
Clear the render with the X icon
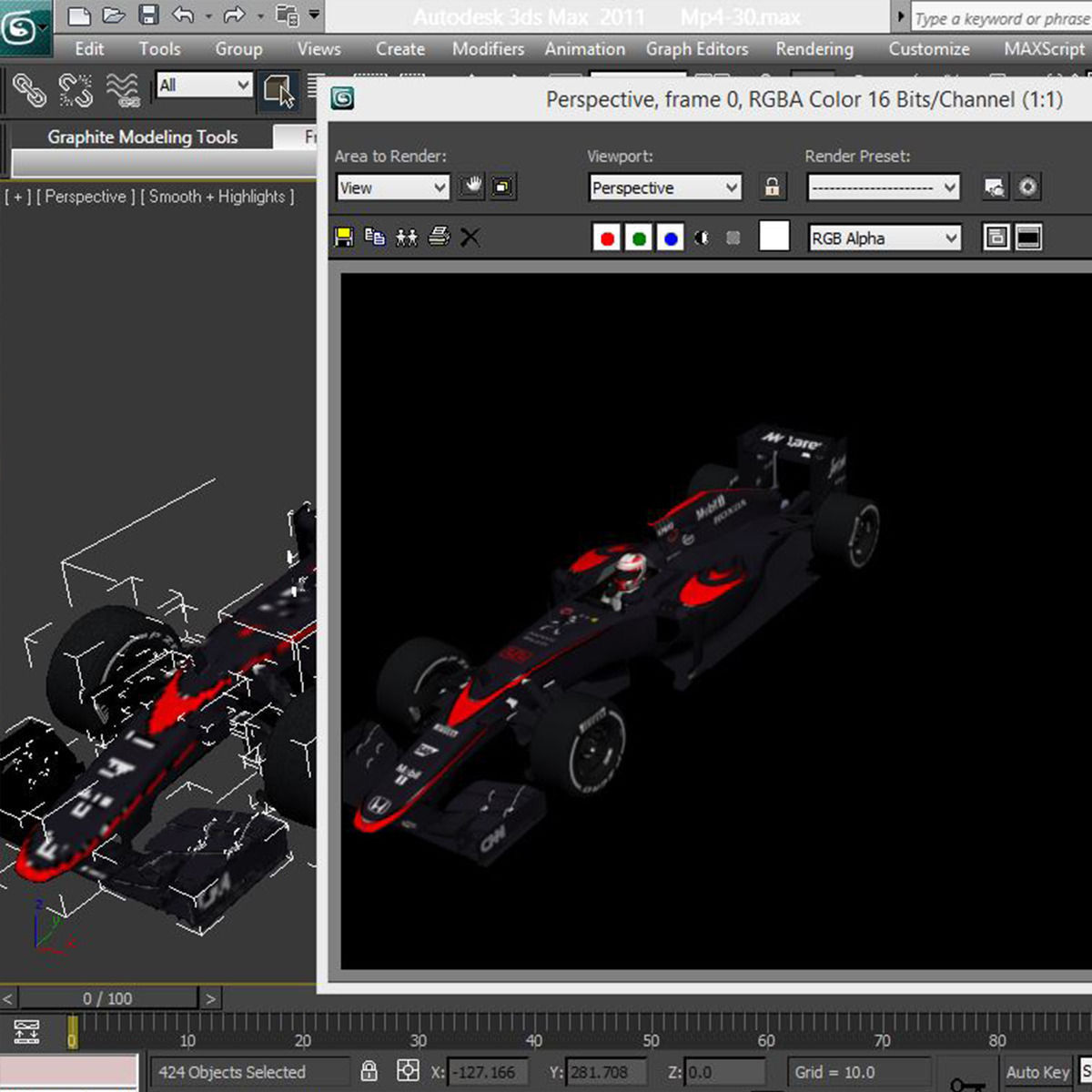click(x=470, y=238)
